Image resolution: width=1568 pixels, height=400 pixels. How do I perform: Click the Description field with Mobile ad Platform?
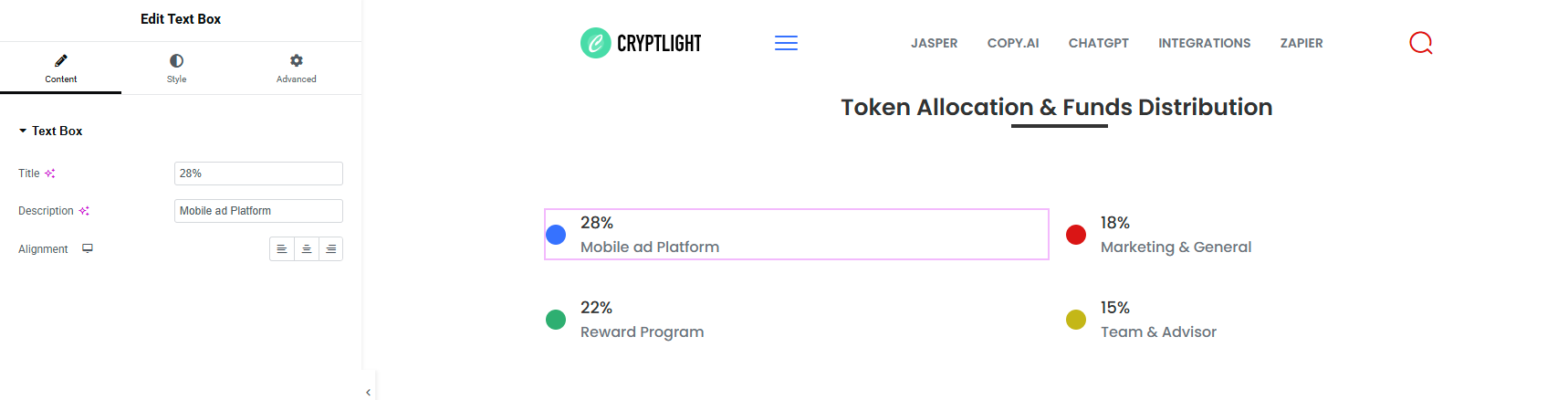click(x=258, y=211)
